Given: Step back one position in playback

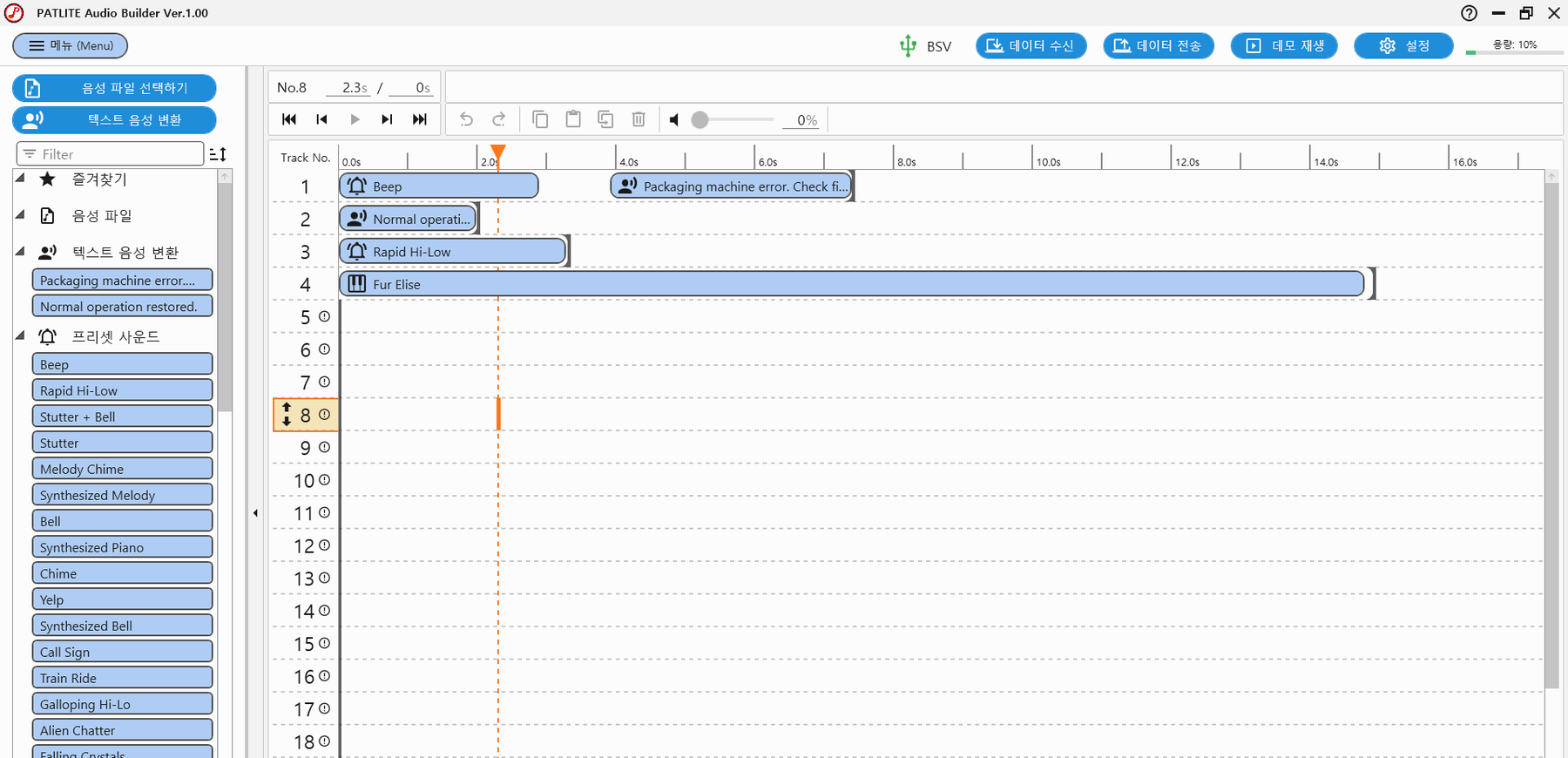Looking at the screenshot, I should pyautogui.click(x=321, y=119).
